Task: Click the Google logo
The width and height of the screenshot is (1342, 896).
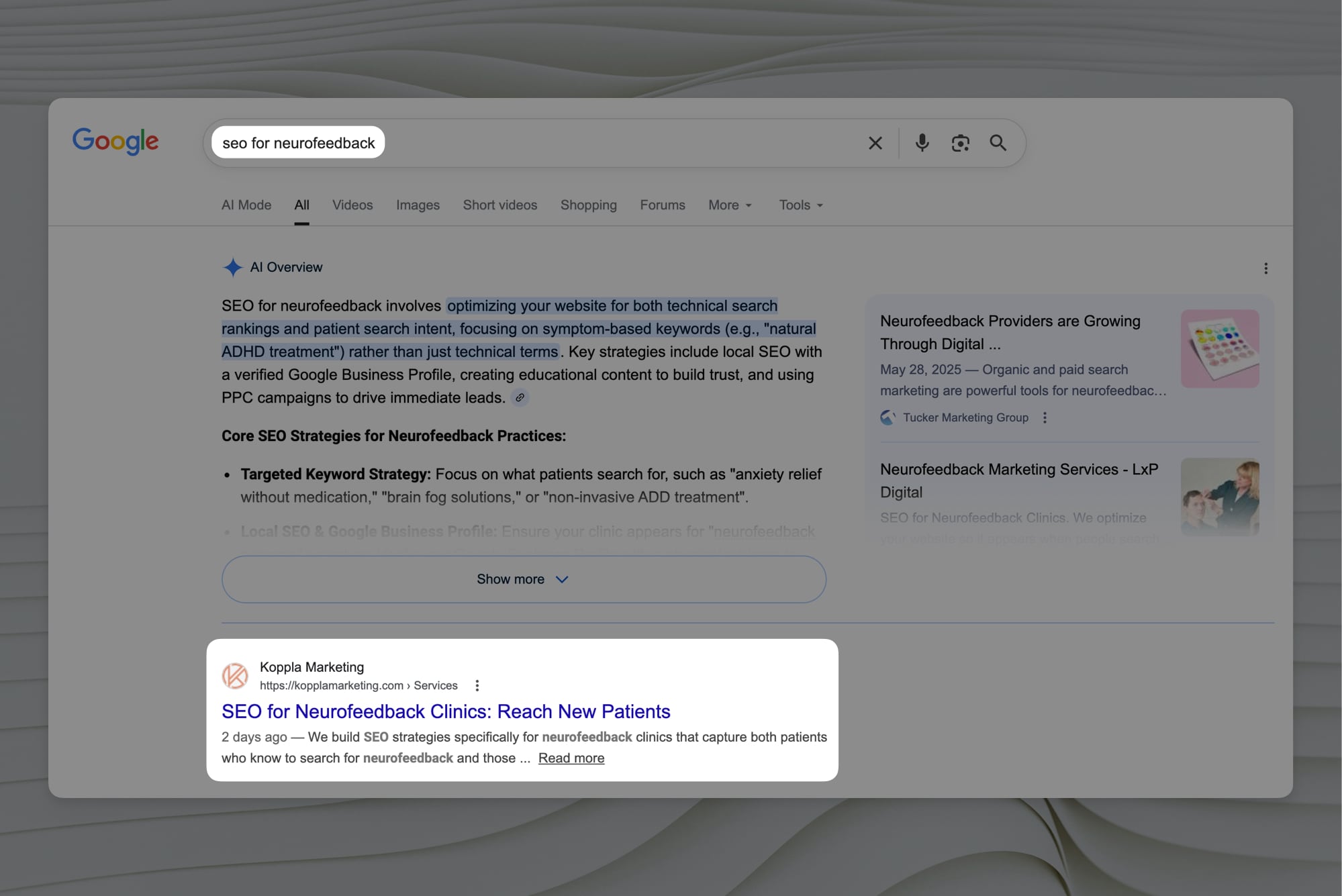Action: 115,141
